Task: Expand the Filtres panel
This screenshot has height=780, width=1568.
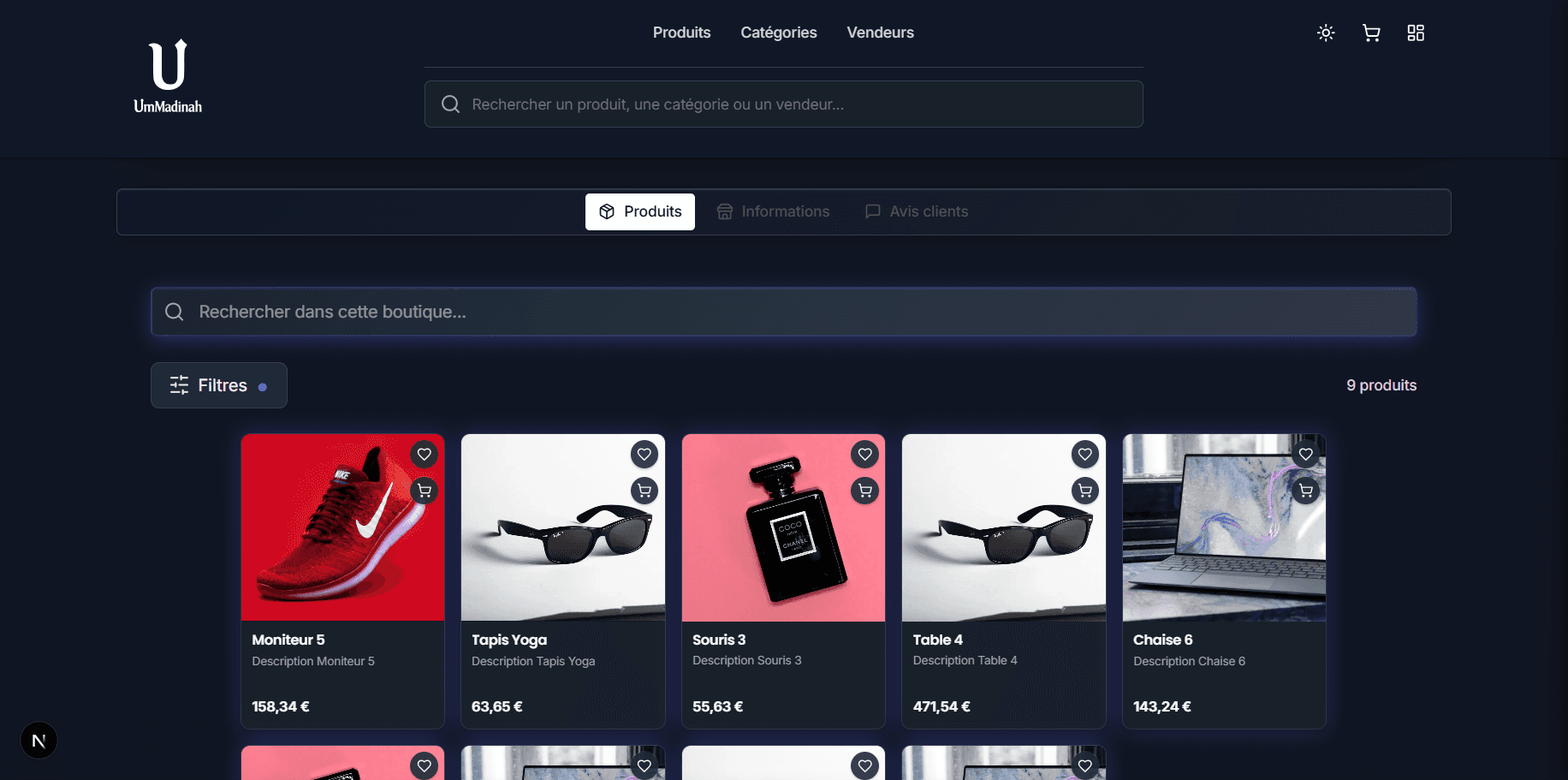Action: pos(219,385)
